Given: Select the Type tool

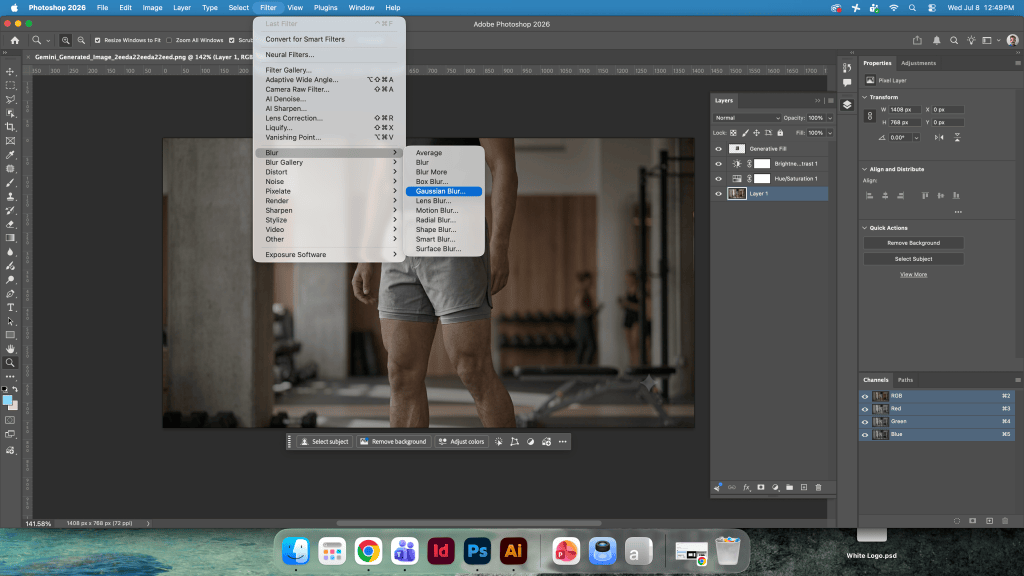Looking at the screenshot, I should (10, 307).
